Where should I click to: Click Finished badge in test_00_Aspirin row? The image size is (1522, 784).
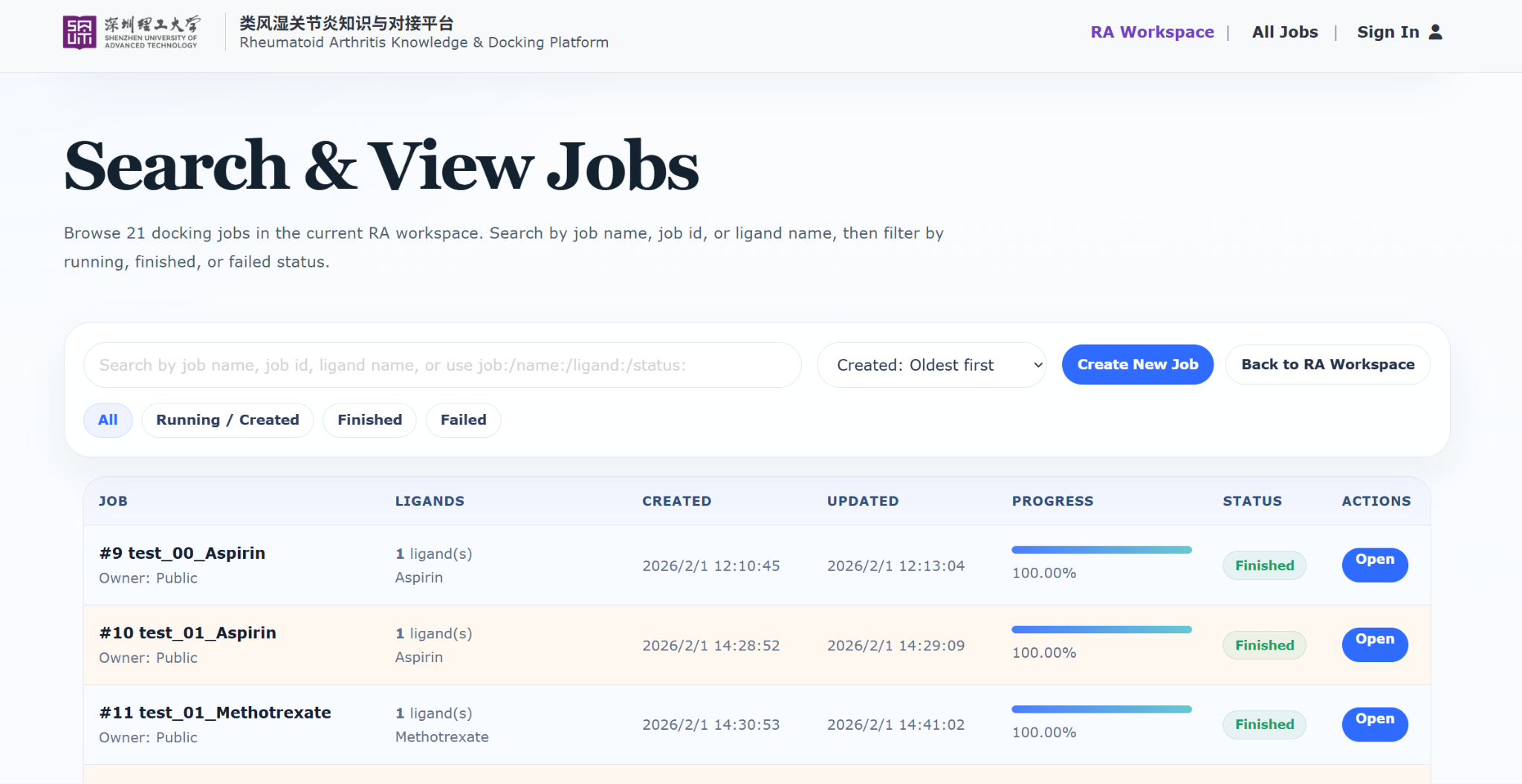[x=1264, y=566]
